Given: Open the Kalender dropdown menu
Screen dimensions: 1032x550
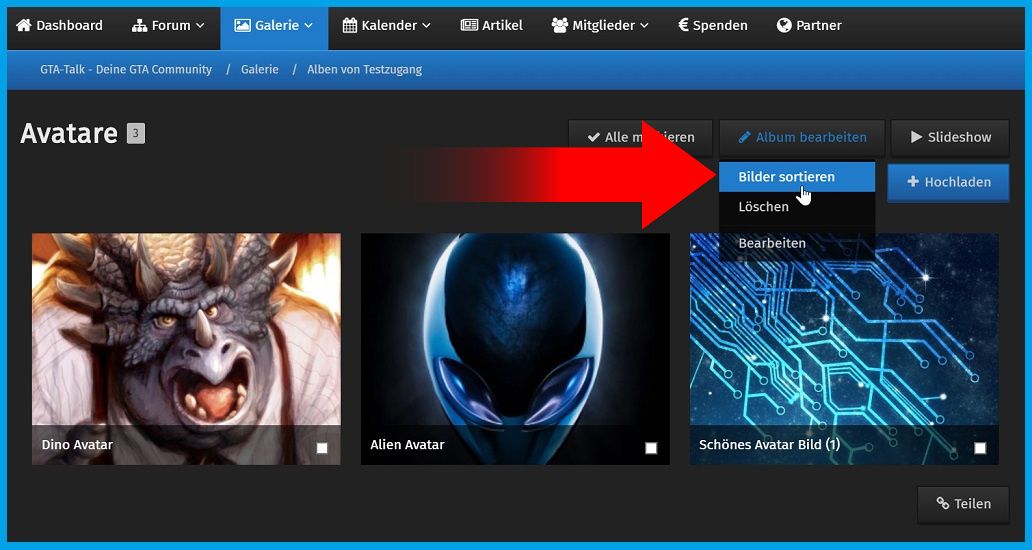Looking at the screenshot, I should click(386, 25).
